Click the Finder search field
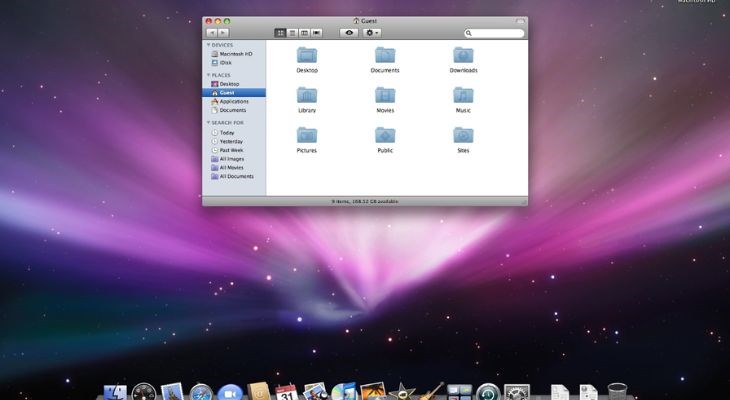730x400 pixels. [x=494, y=33]
